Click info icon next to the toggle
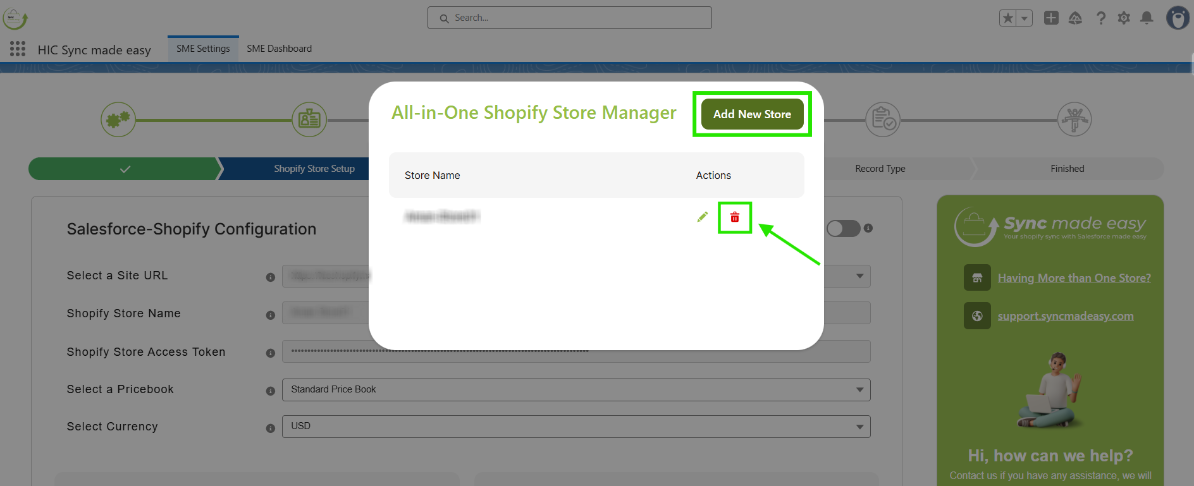1194x486 pixels. [868, 228]
